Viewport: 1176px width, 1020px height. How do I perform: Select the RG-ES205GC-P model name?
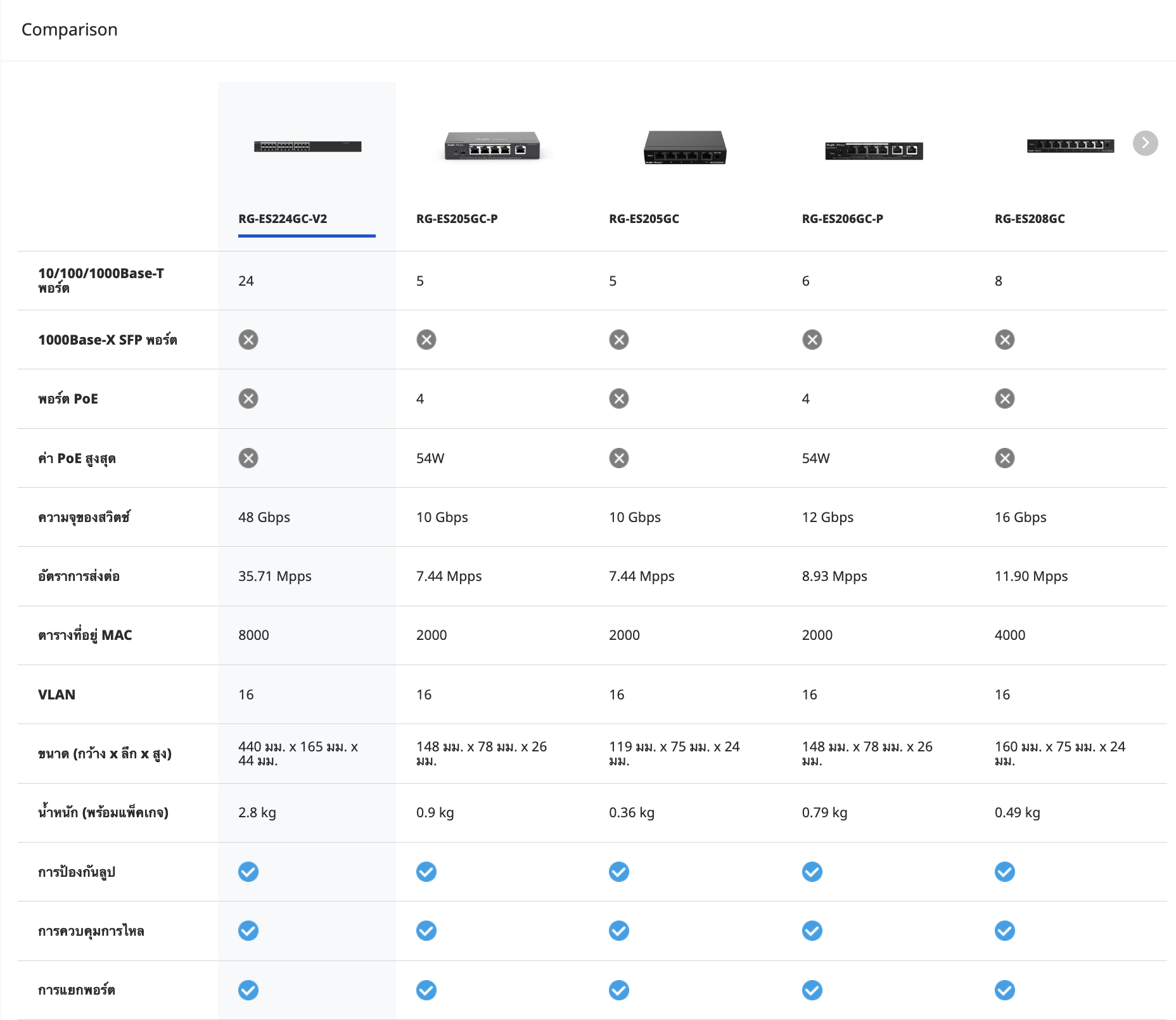coord(457,219)
